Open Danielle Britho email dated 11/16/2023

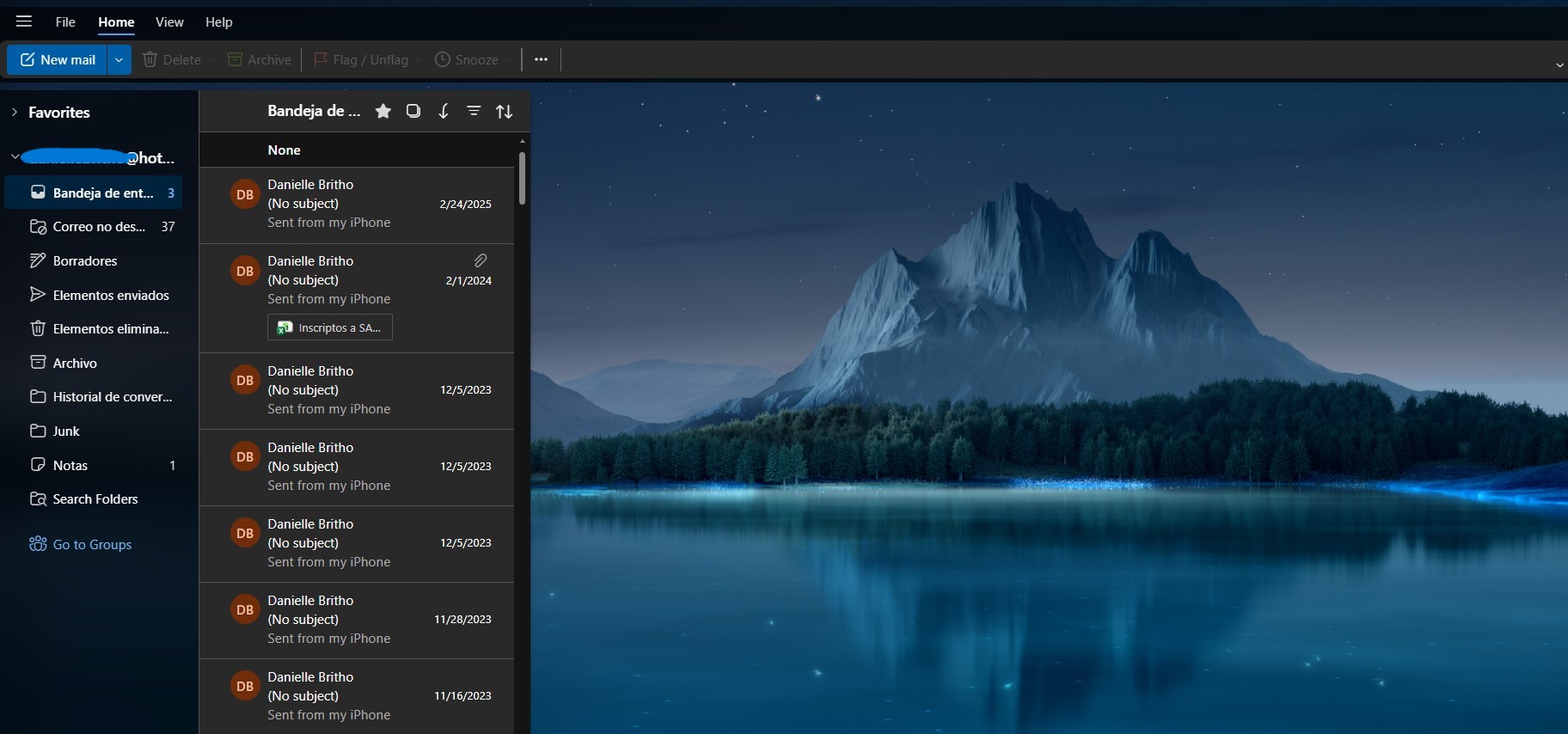tap(357, 696)
